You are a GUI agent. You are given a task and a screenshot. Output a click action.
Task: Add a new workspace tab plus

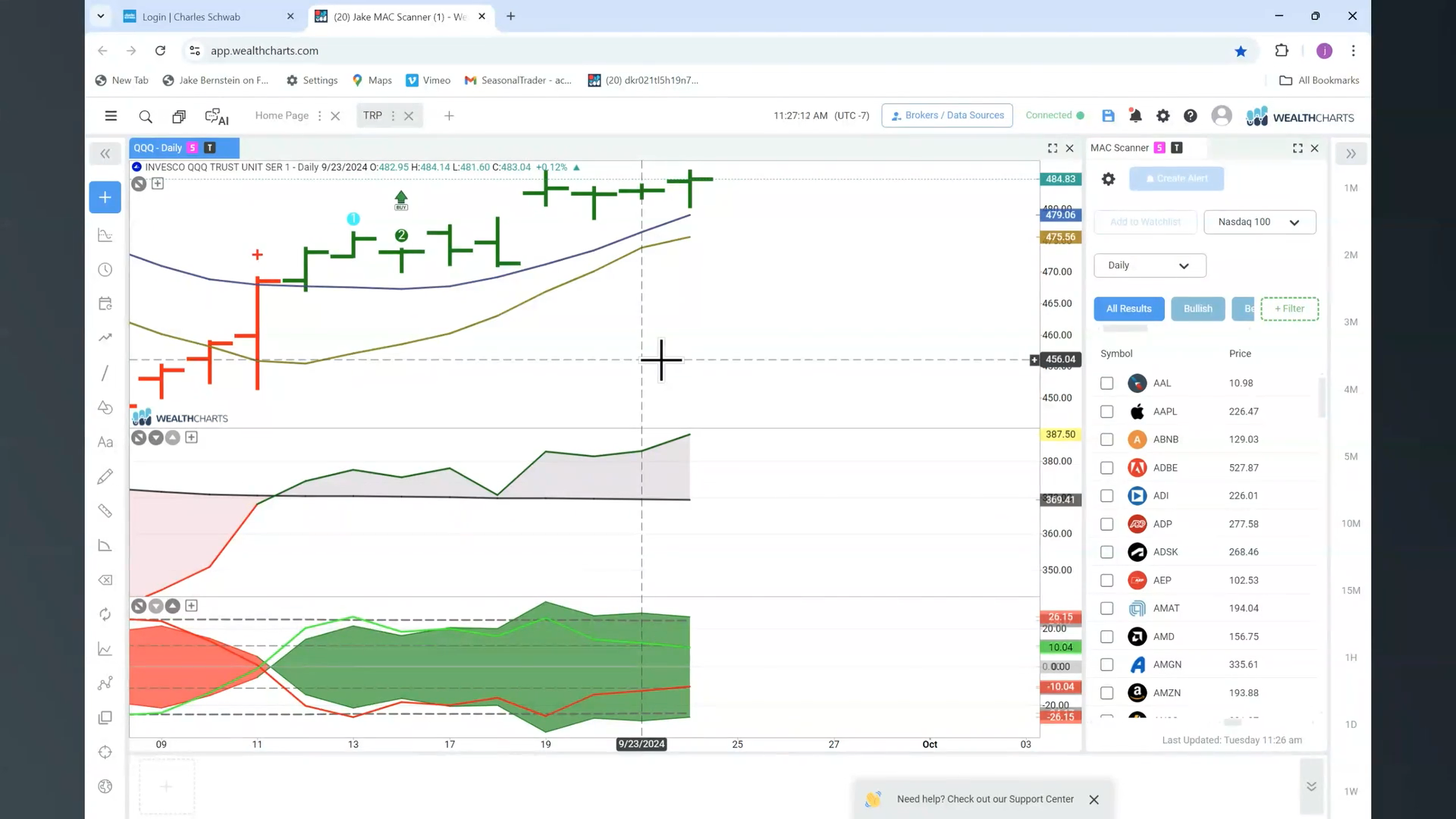click(x=449, y=116)
